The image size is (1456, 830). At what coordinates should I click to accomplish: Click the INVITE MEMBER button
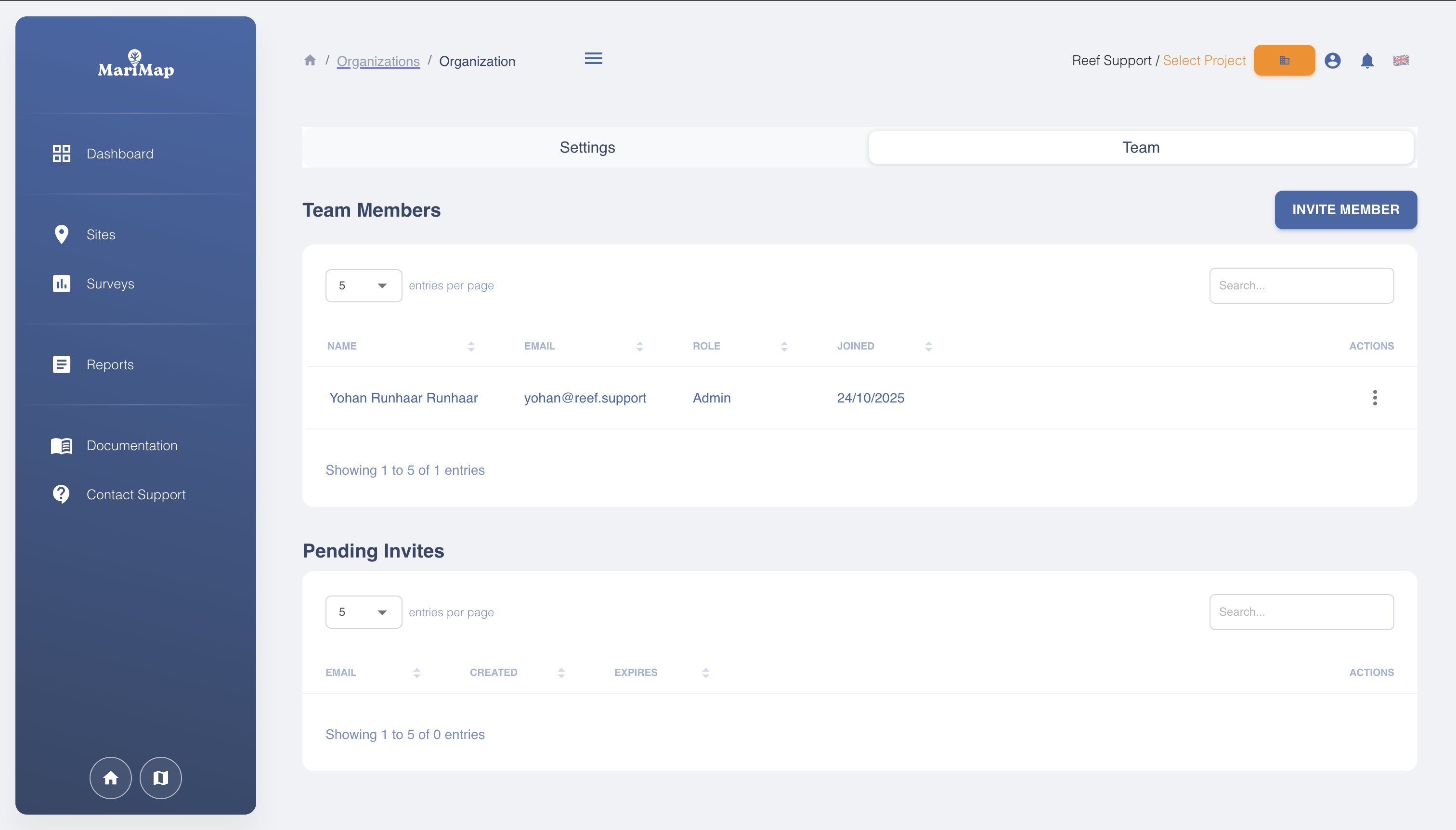(x=1345, y=210)
